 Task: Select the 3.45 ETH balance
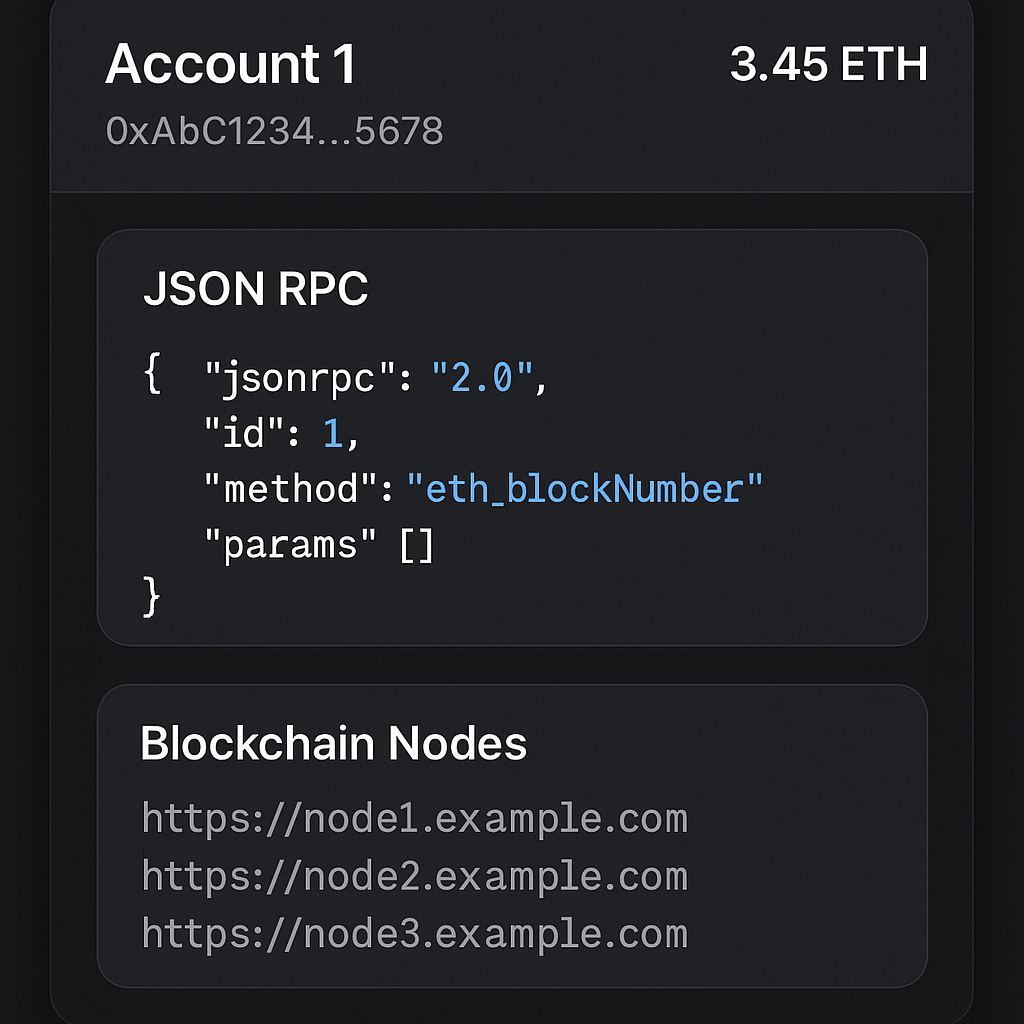tap(829, 64)
